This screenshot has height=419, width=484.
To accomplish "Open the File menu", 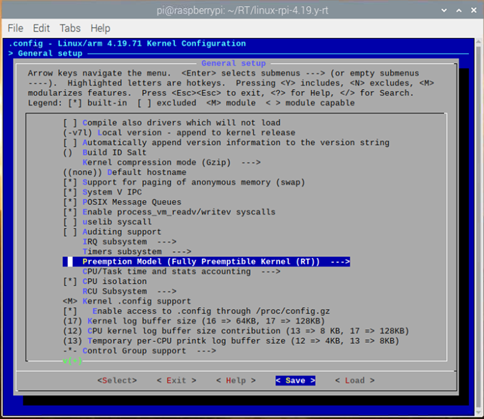I will click(x=15, y=28).
